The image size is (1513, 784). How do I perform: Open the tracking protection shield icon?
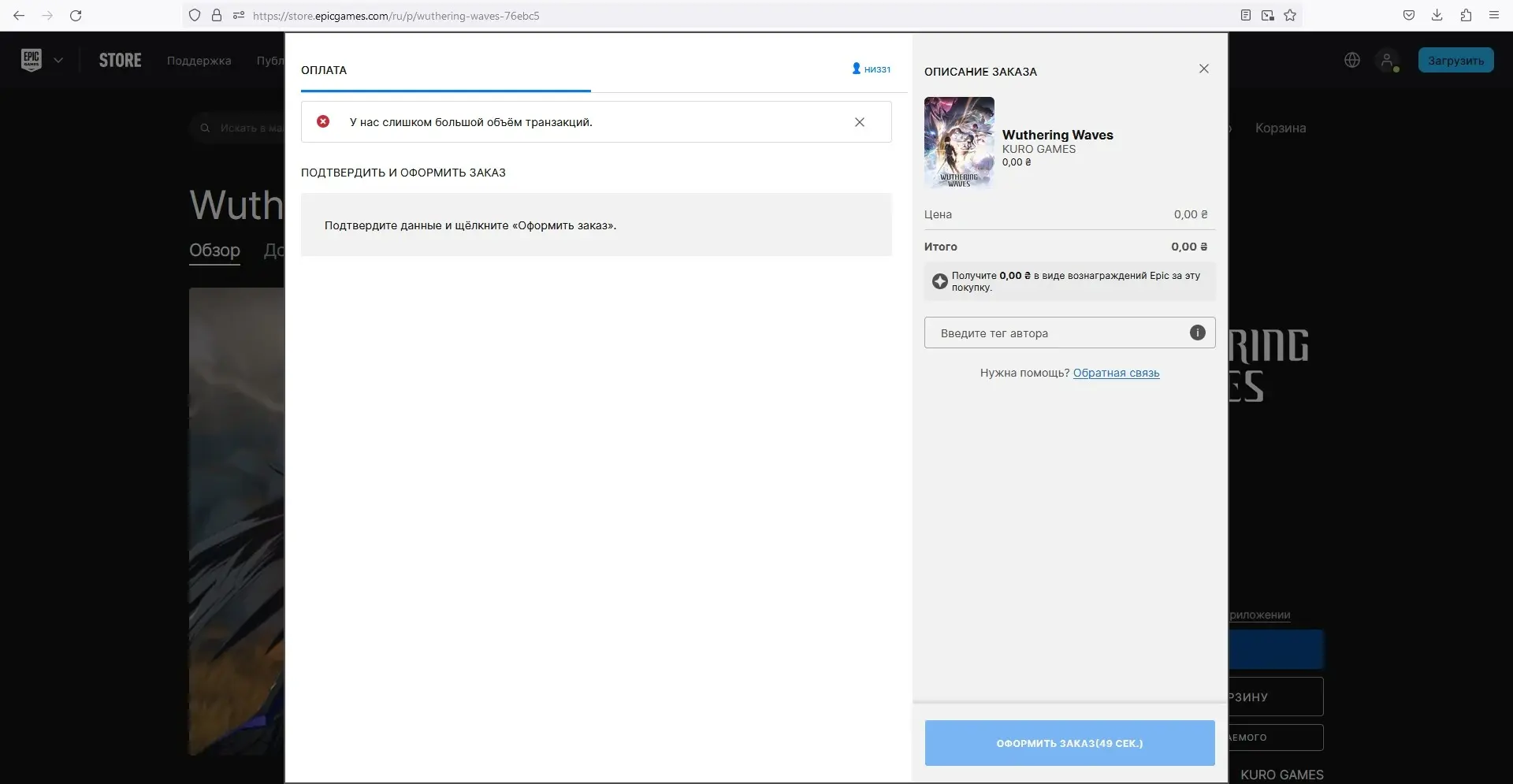coord(195,15)
